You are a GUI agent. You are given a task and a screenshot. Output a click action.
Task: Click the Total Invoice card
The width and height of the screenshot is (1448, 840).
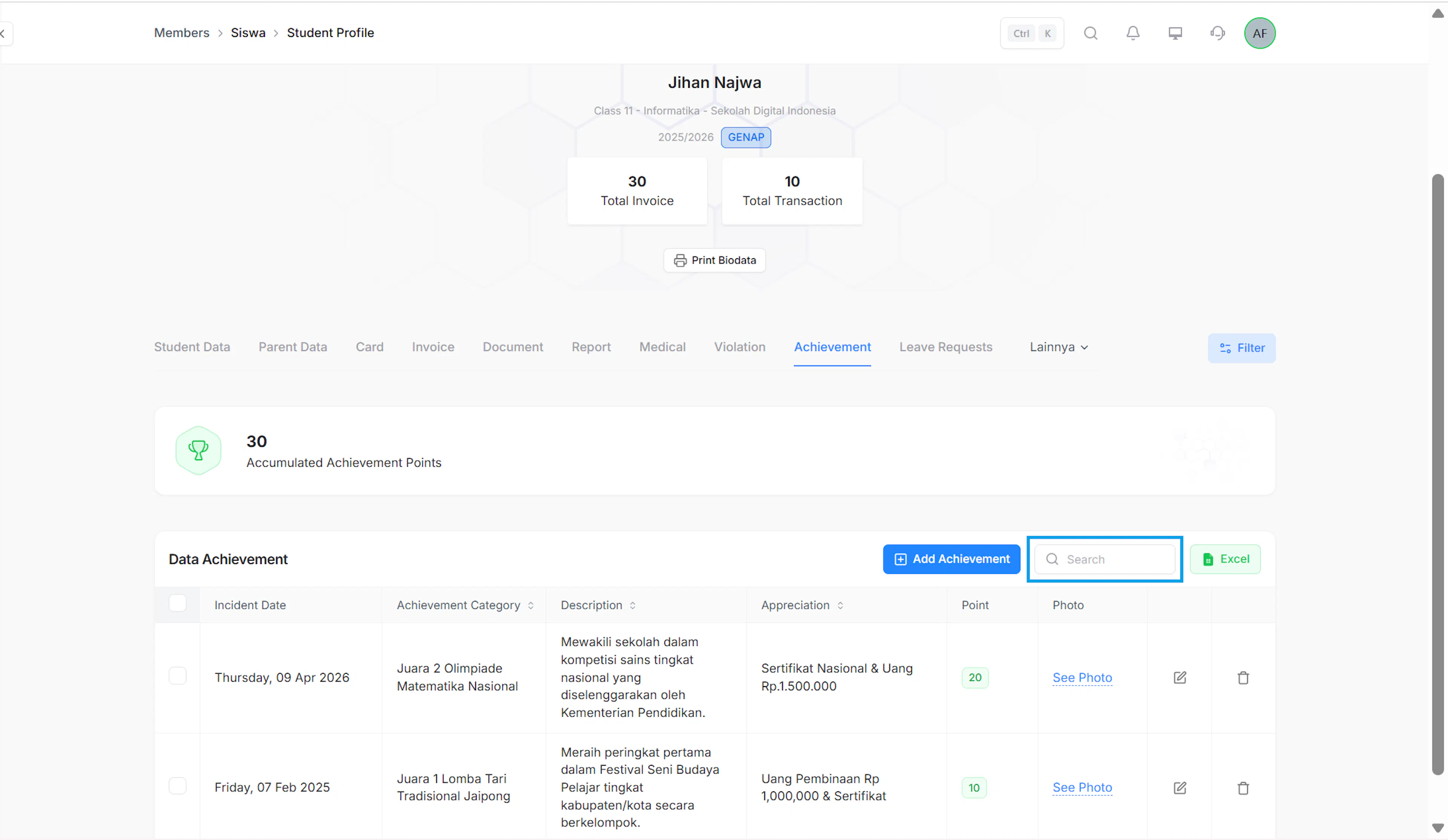click(637, 191)
